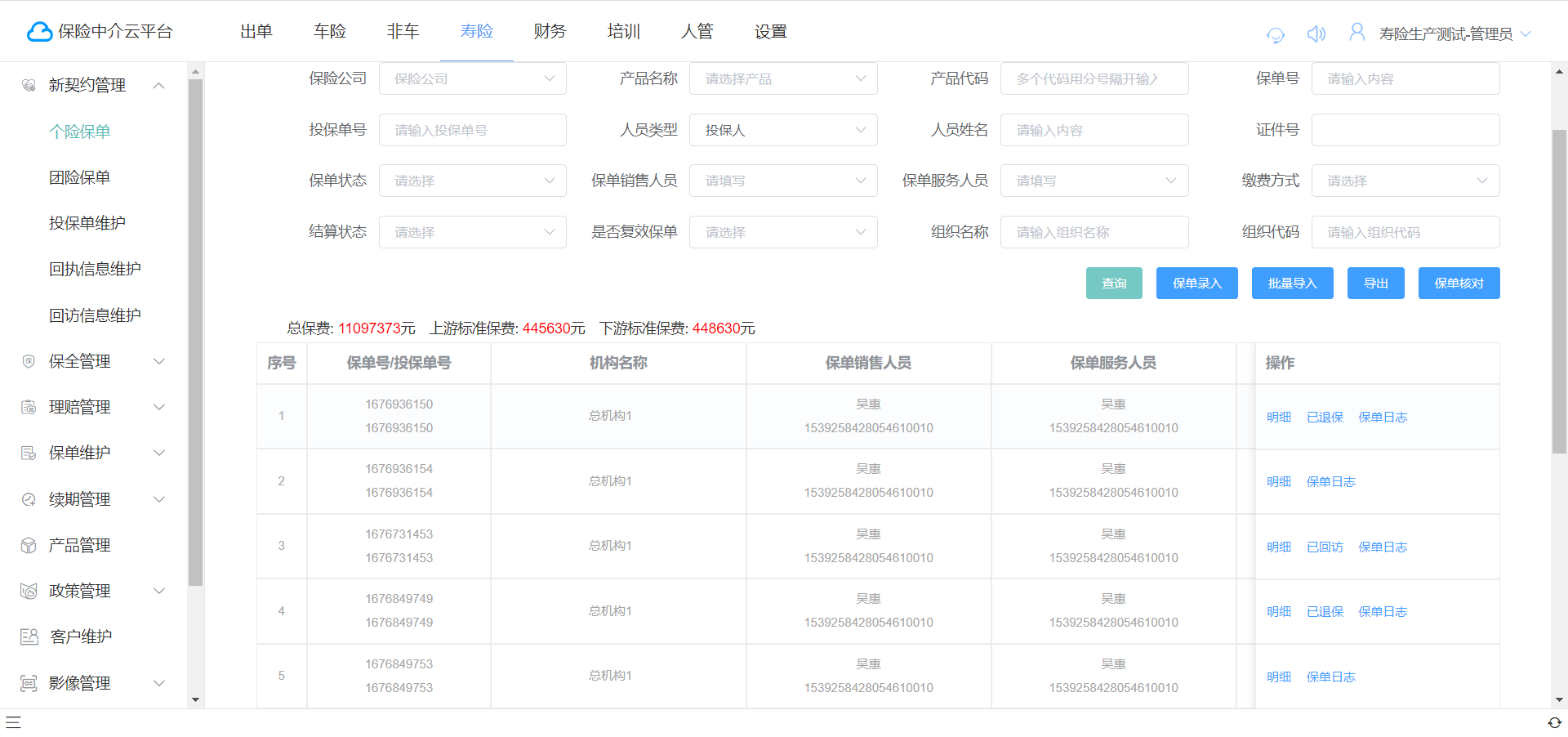1568x737 pixels.
Task: Click the speaker announcement icon
Action: (1316, 33)
